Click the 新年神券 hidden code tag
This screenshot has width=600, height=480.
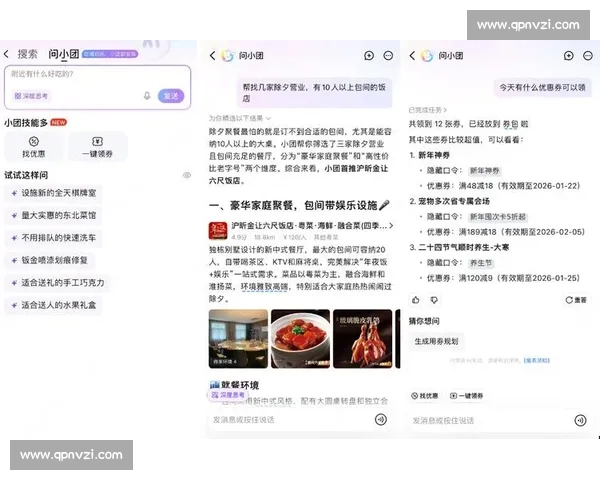coord(484,171)
